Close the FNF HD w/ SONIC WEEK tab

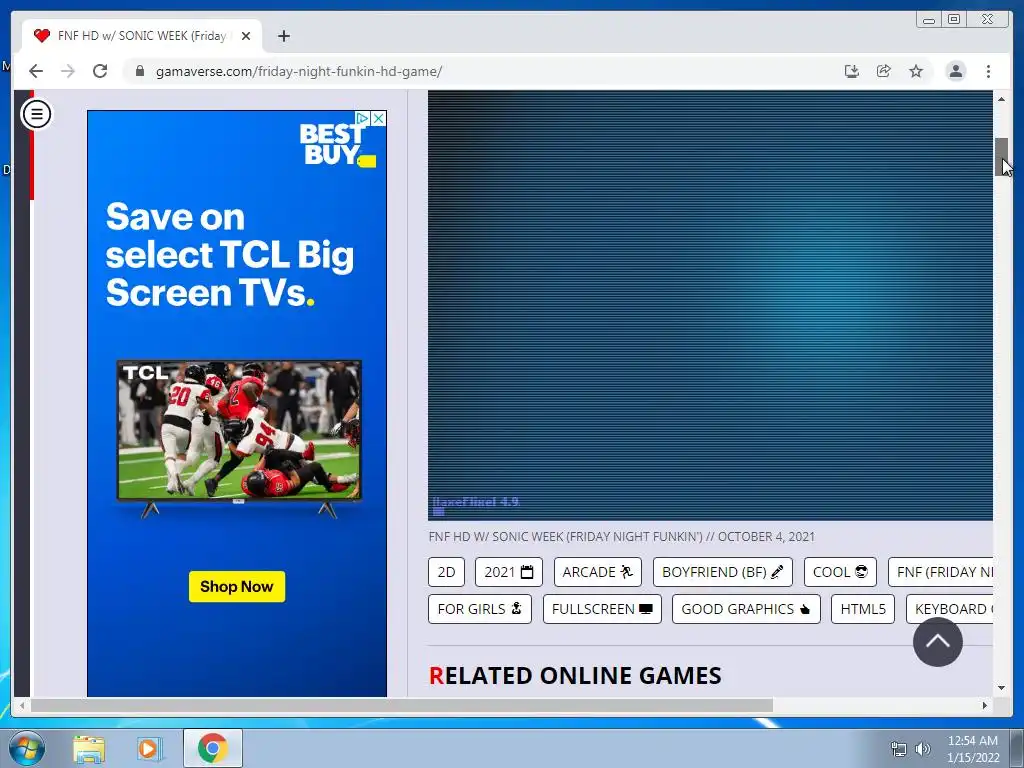click(x=246, y=36)
